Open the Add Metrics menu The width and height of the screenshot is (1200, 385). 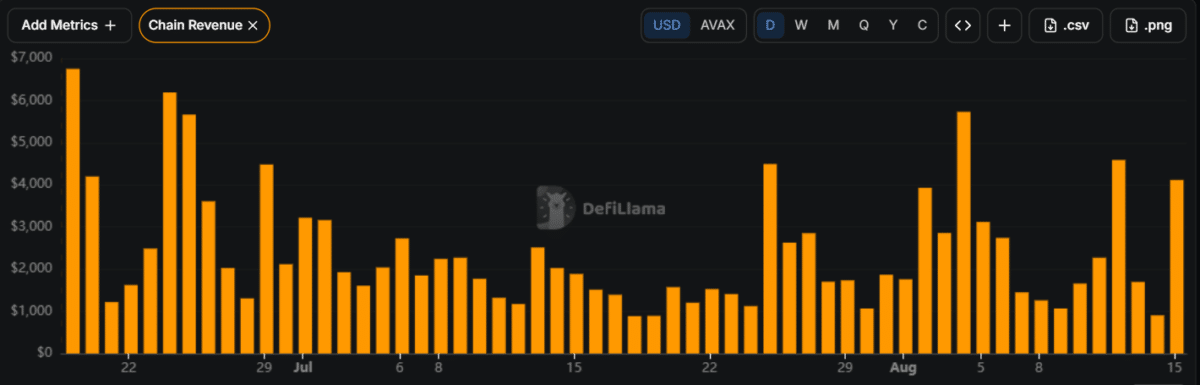[69, 25]
